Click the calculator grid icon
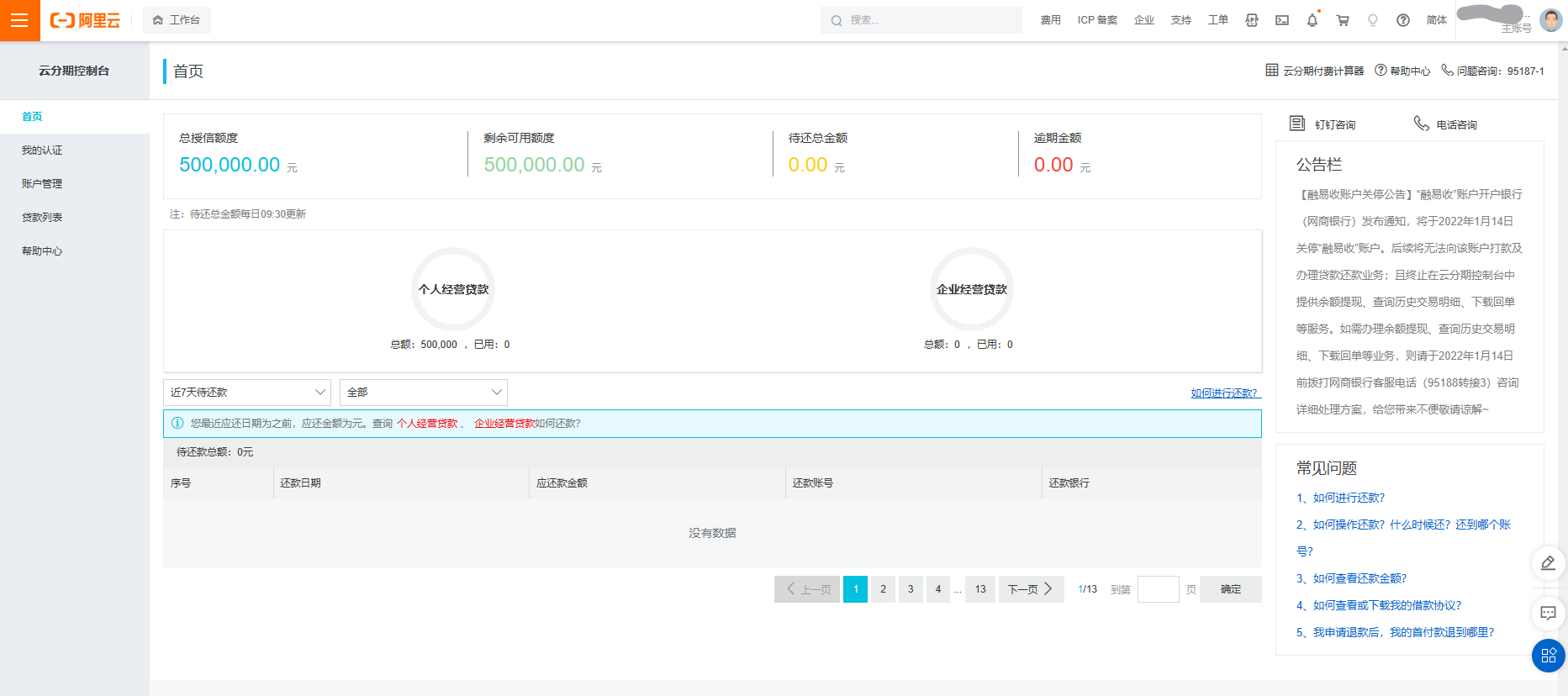 [1272, 70]
